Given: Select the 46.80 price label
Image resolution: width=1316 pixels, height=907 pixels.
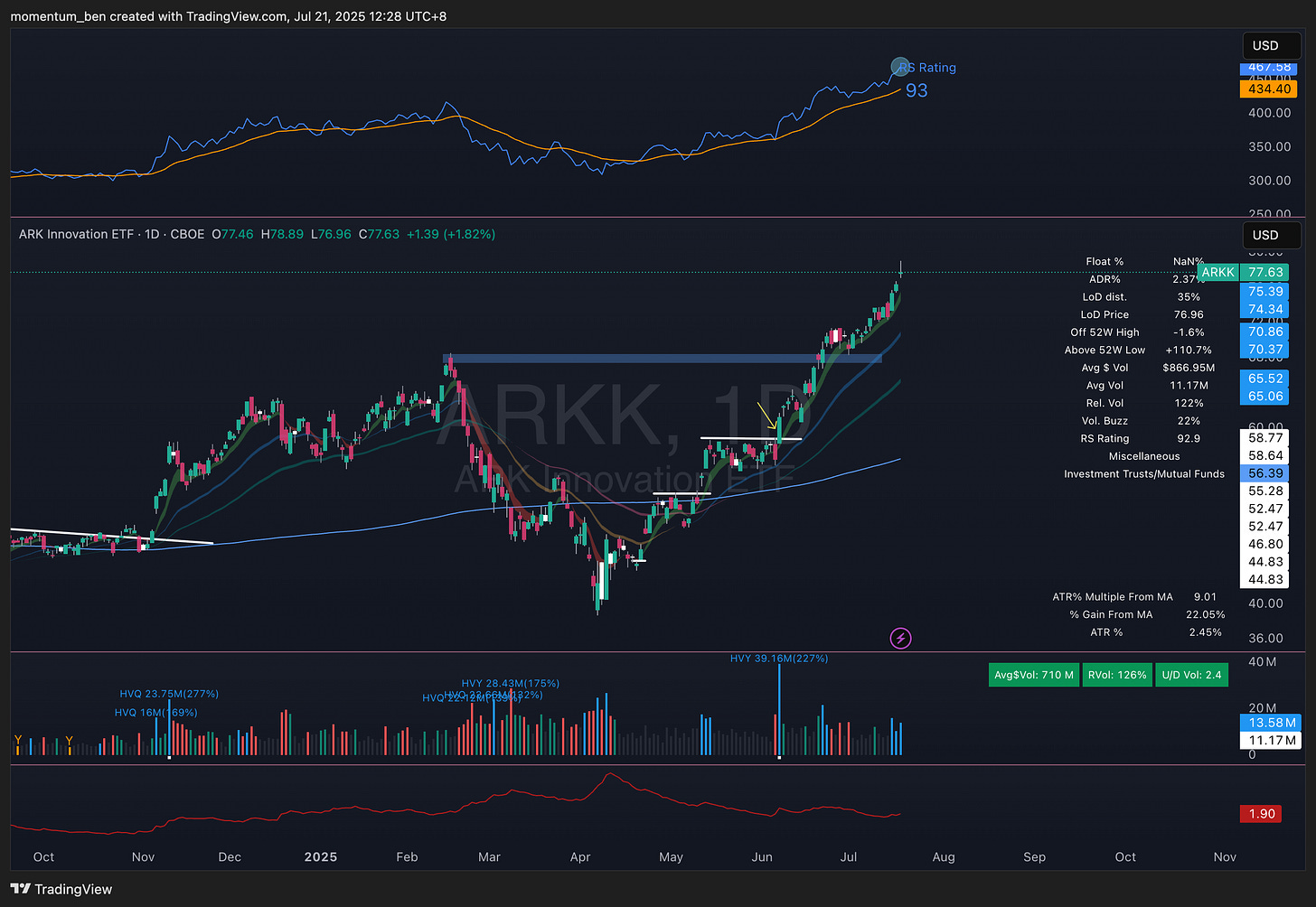Looking at the screenshot, I should pyautogui.click(x=1265, y=544).
